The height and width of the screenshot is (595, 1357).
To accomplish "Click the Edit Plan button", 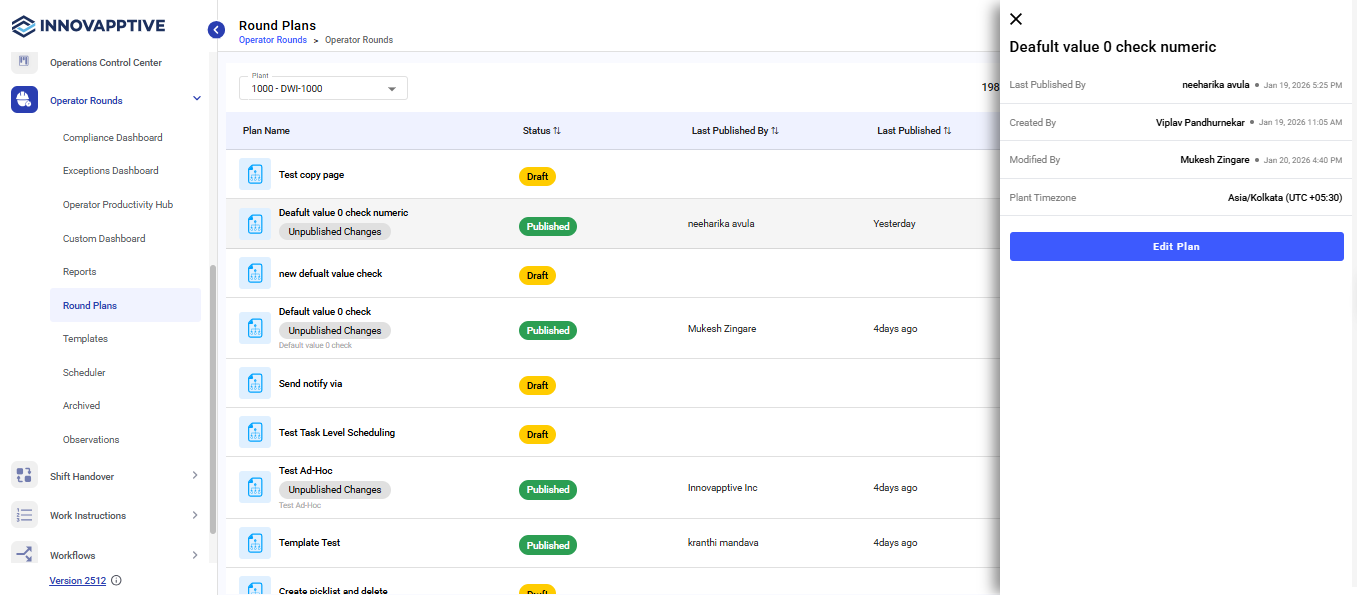I will click(x=1176, y=247).
